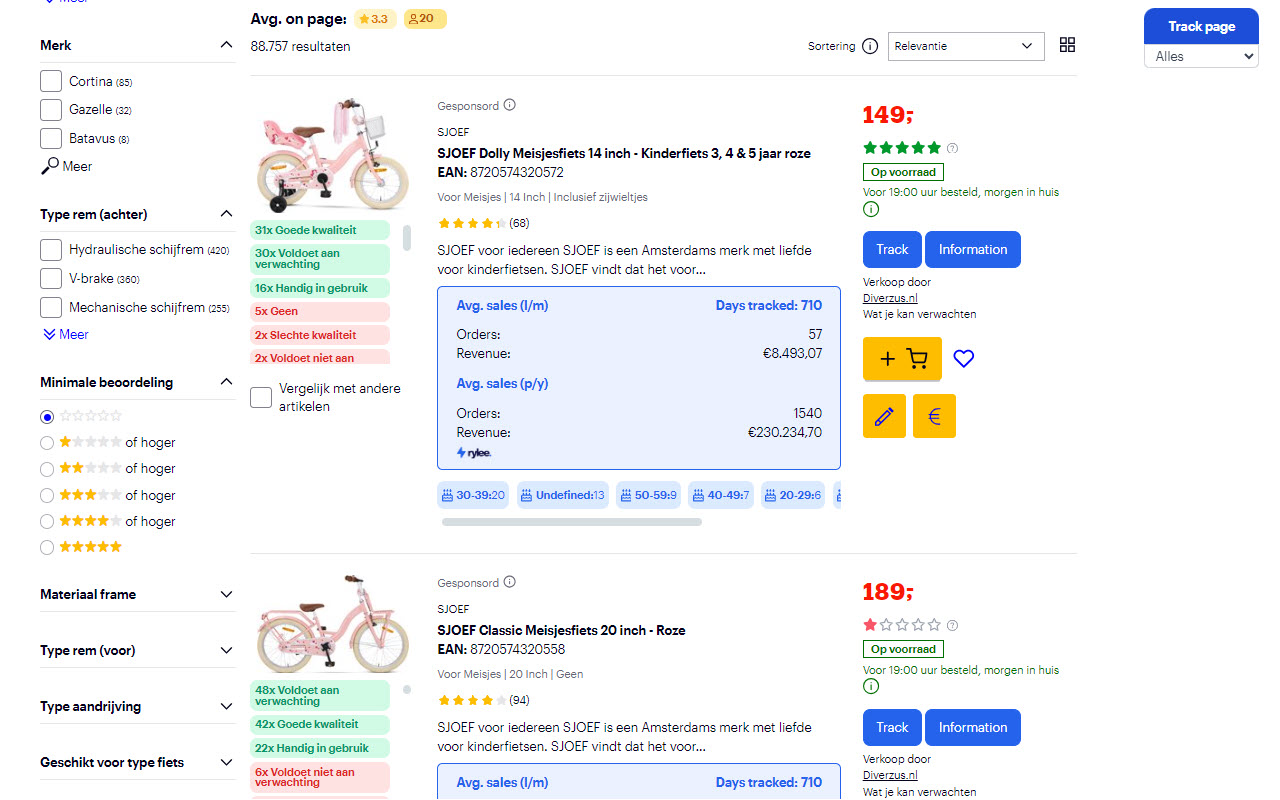This screenshot has width=1280, height=800.
Task: Tick Vergelijk met andere artikelen checkbox
Action: tap(261, 397)
